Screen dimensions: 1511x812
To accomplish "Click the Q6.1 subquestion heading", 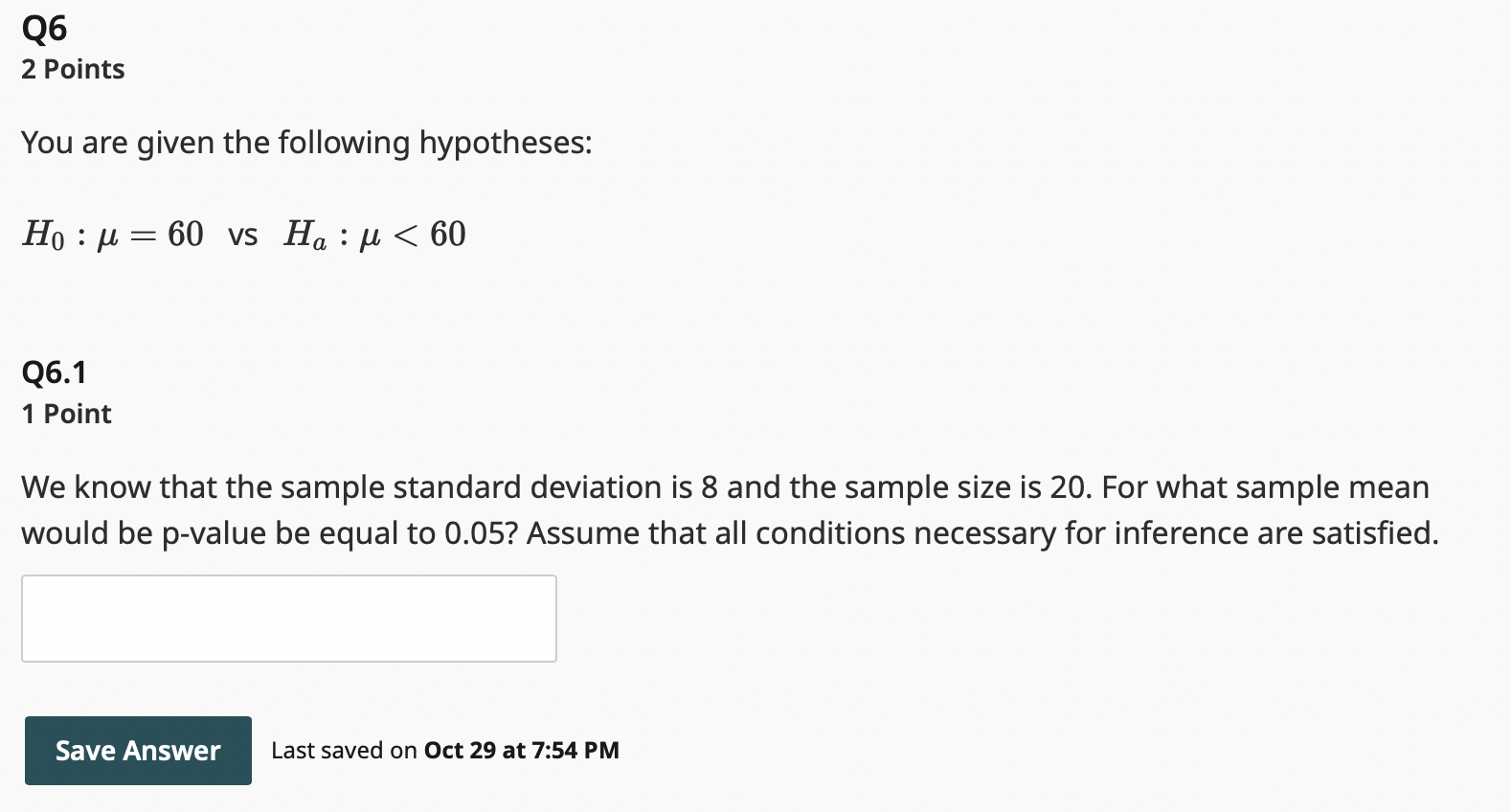I will [x=54, y=372].
